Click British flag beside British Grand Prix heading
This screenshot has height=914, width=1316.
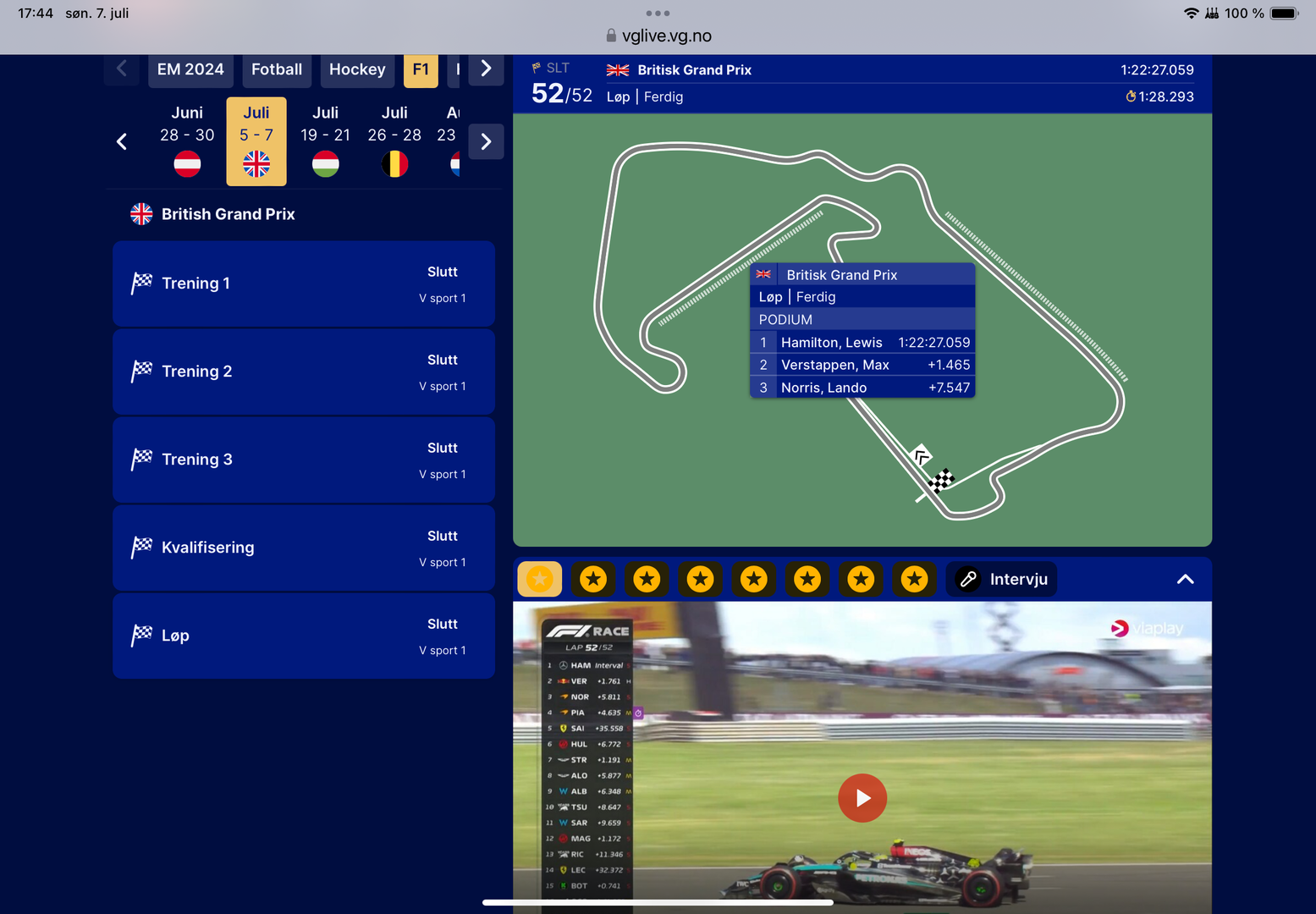click(x=141, y=214)
